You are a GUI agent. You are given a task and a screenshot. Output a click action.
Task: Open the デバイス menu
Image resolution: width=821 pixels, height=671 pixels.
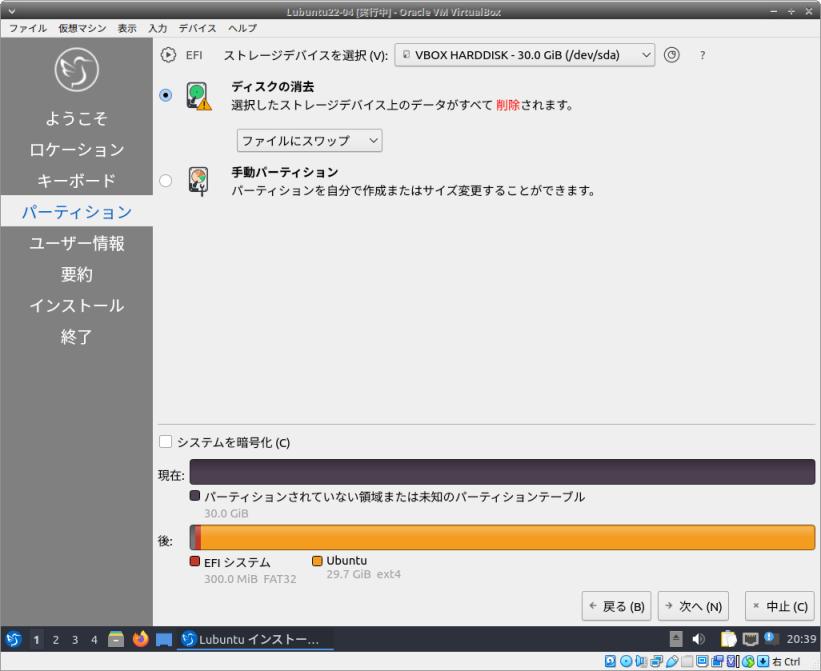(197, 28)
